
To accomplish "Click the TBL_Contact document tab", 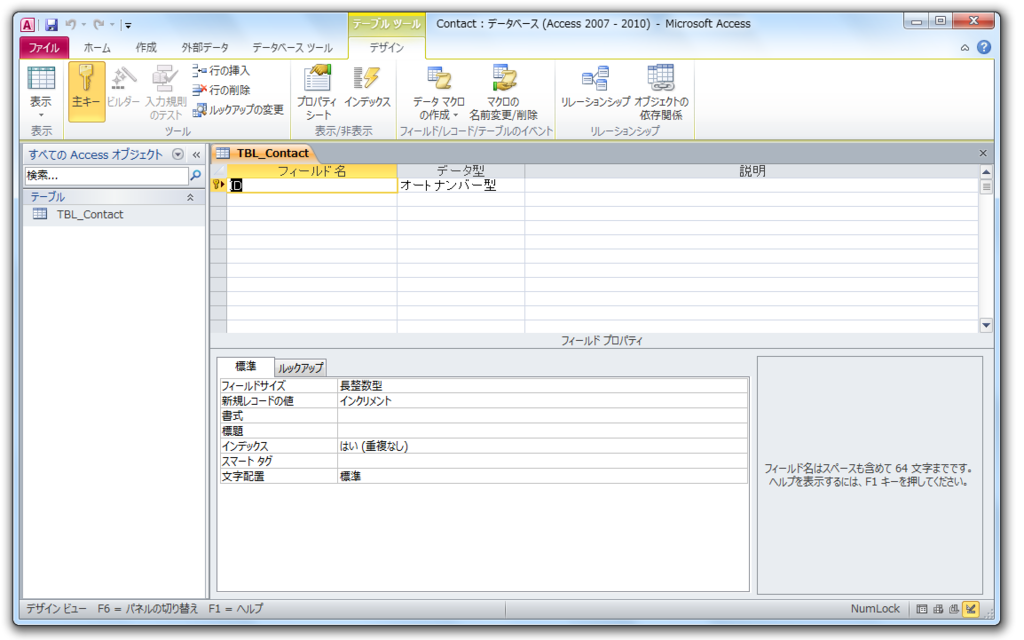I will tap(264, 153).
